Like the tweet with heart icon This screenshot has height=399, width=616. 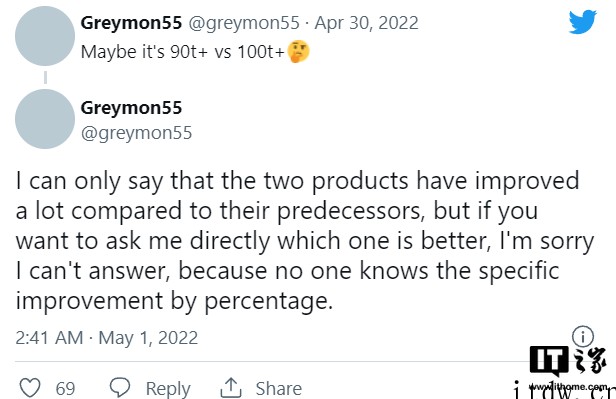coord(30,388)
